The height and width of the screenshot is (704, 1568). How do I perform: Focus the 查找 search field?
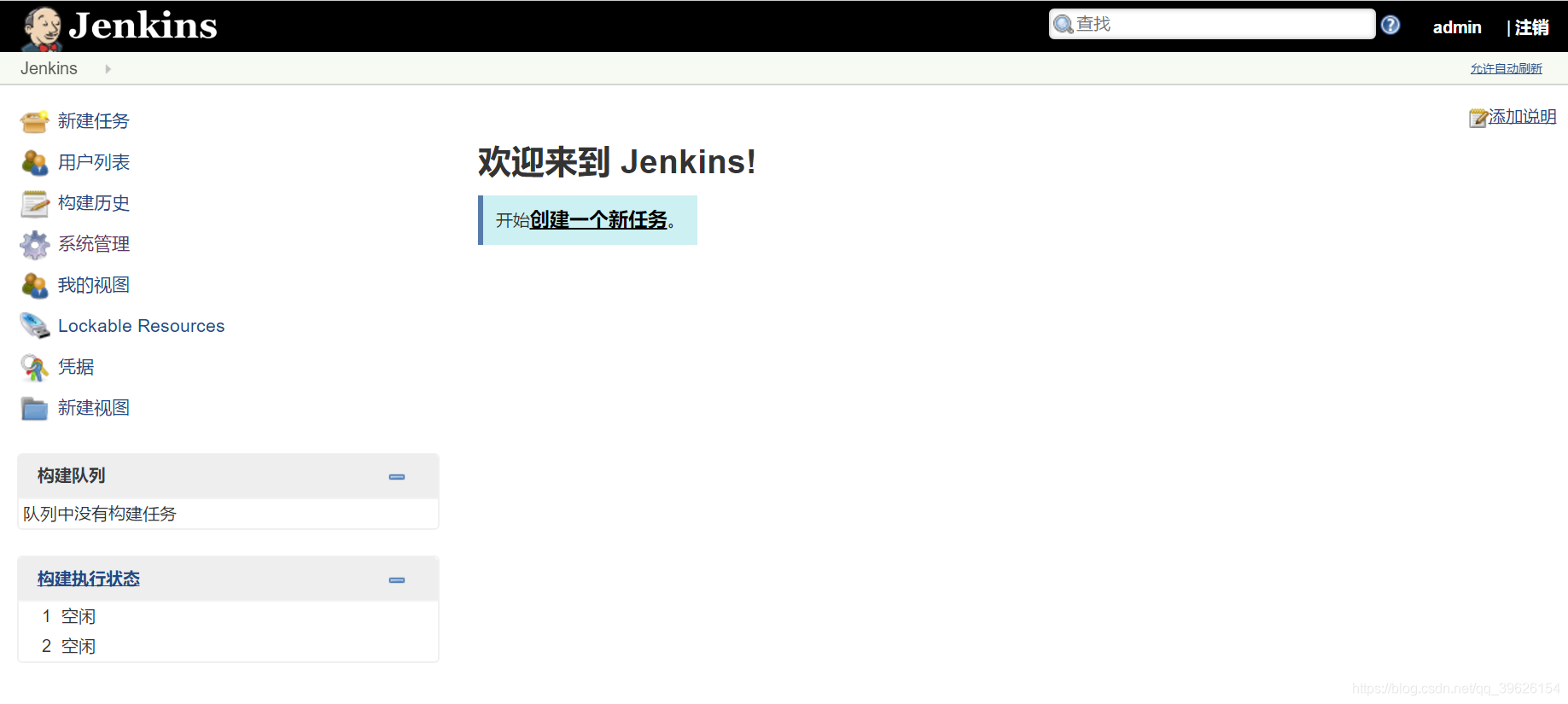click(1212, 24)
